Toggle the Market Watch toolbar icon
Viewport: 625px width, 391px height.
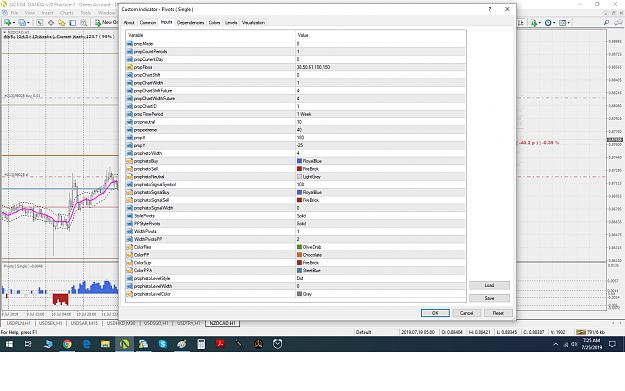39,23
